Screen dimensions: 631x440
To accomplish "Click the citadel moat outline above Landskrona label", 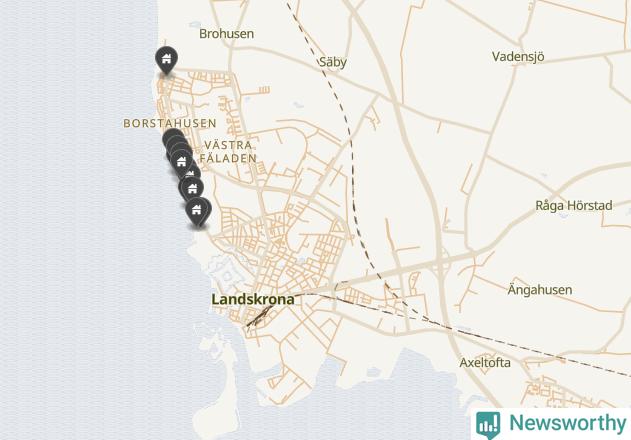I will tap(226, 273).
